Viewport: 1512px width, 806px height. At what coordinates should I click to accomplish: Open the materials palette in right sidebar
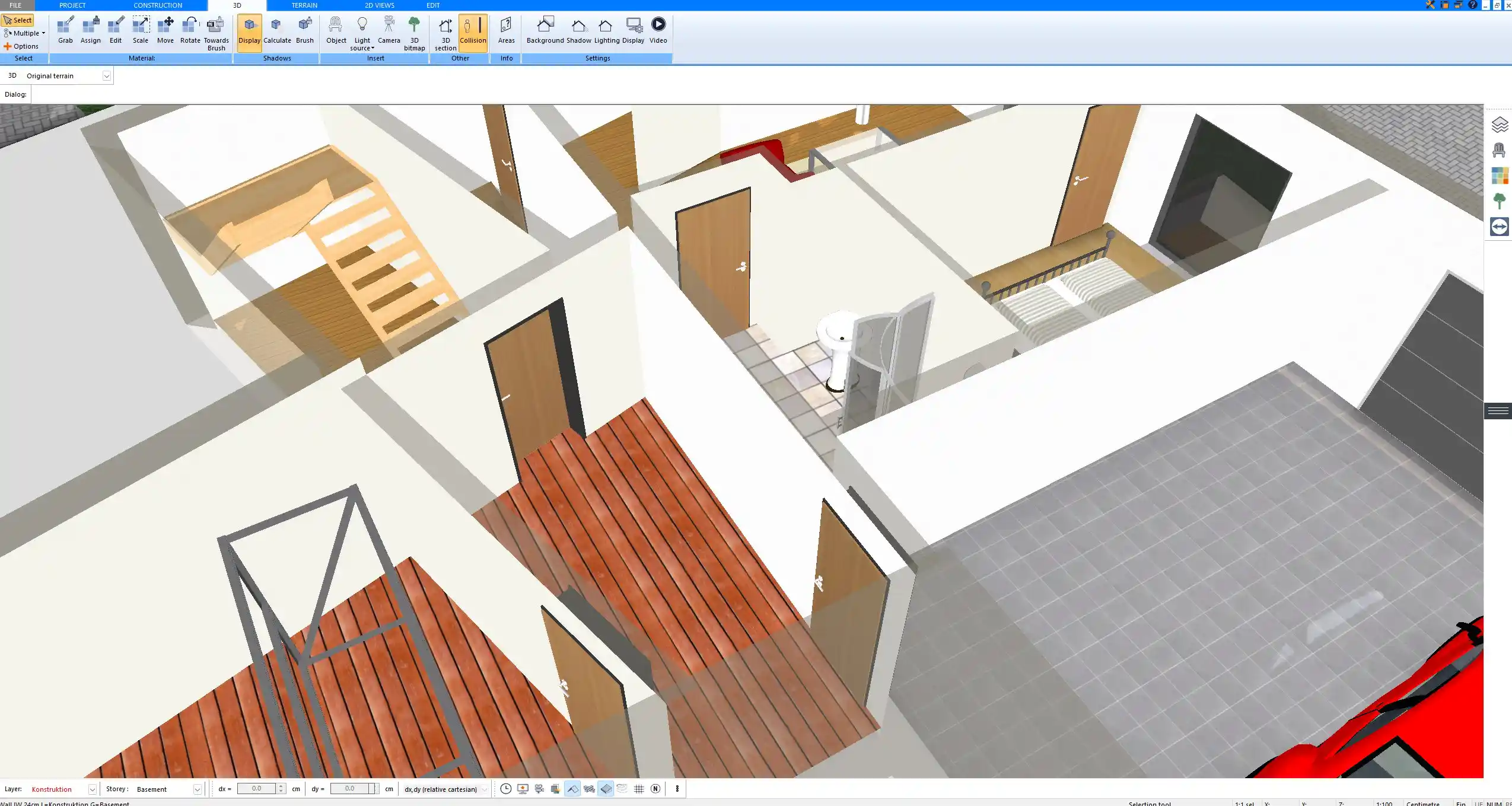pos(1500,176)
